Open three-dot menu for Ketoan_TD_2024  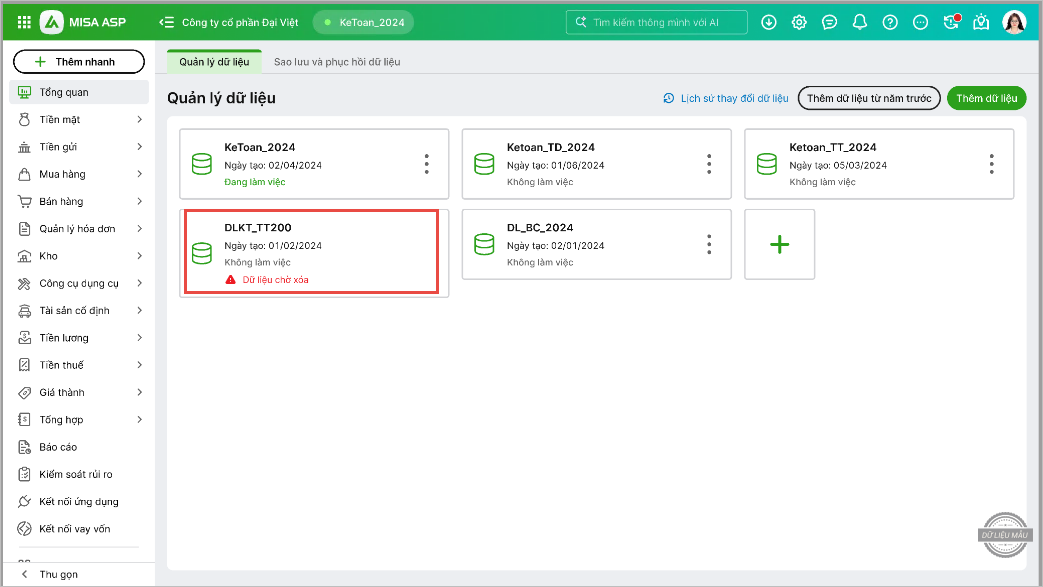coord(709,164)
